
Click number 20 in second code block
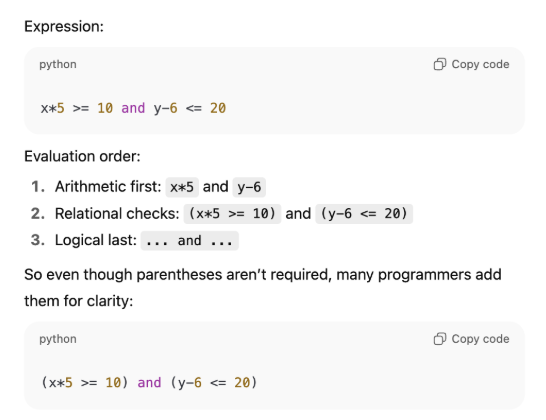pyautogui.click(x=242, y=382)
